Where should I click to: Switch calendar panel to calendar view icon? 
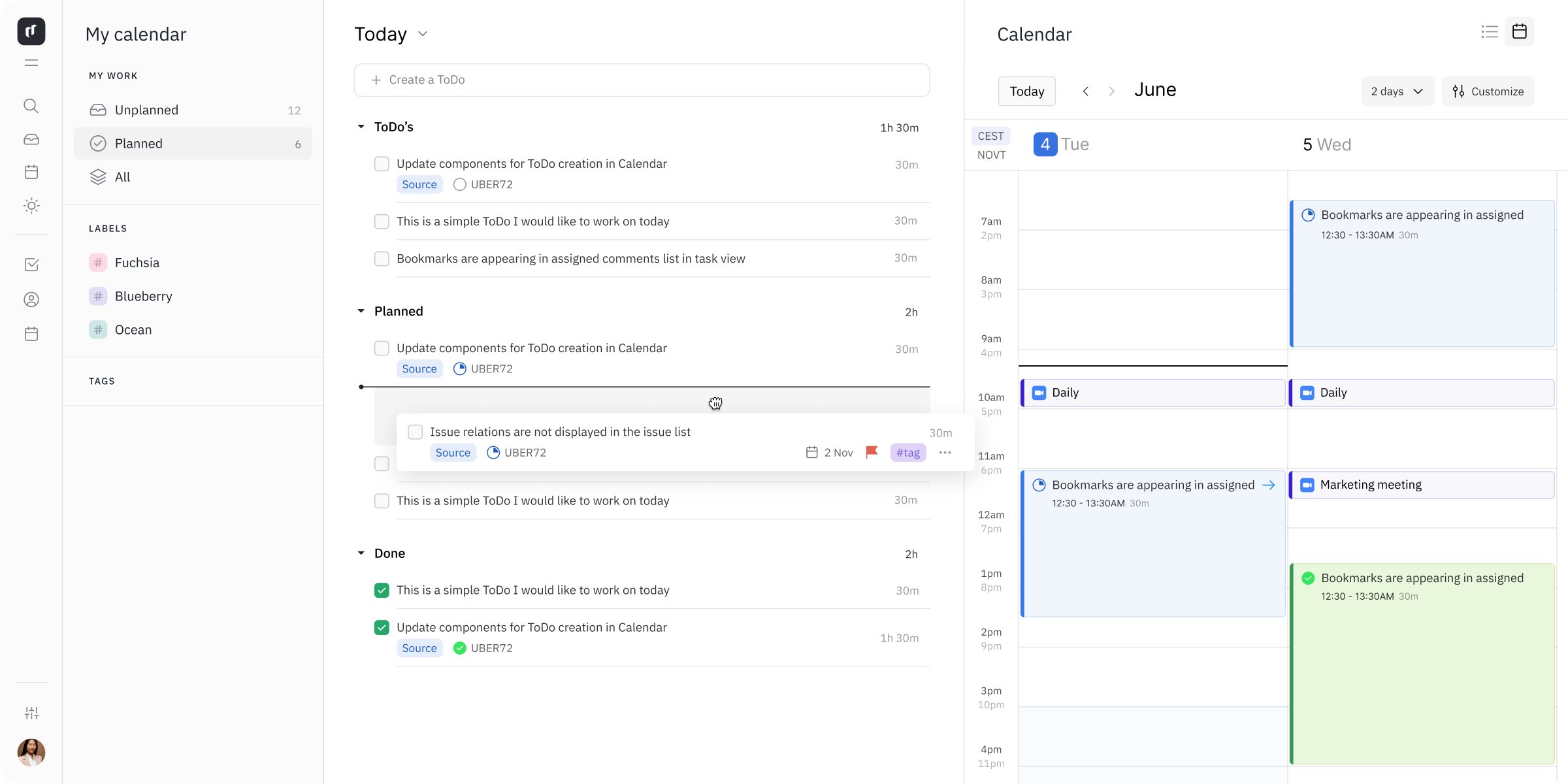click(x=1520, y=31)
